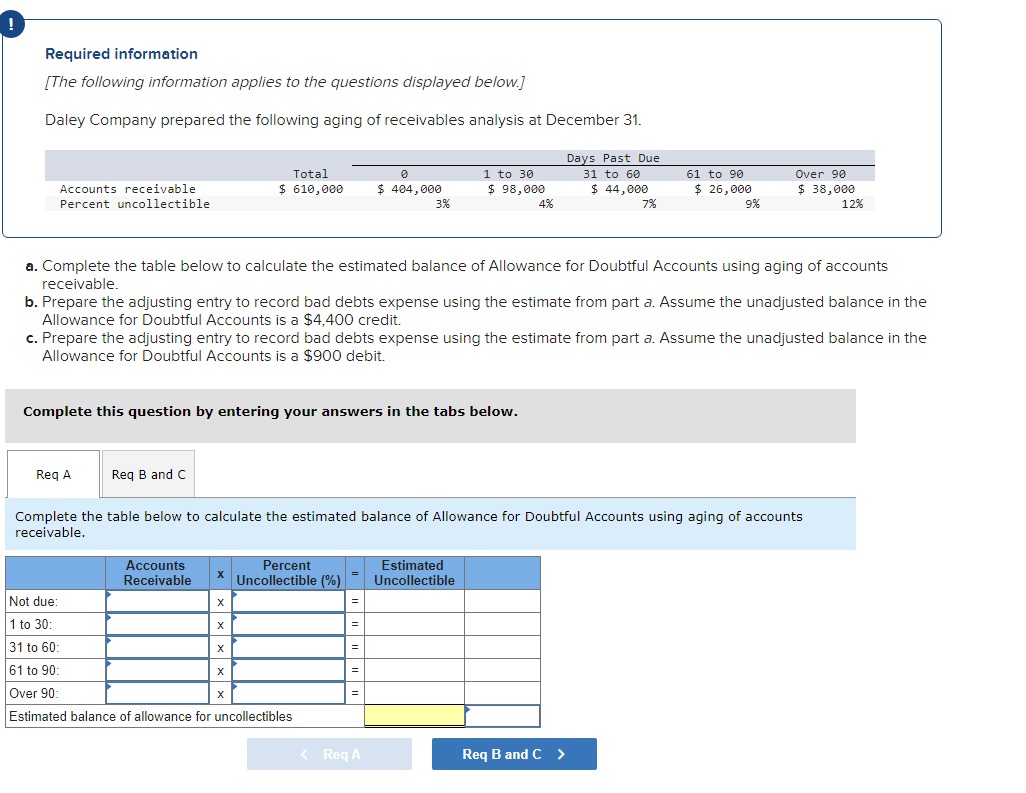Click the exclamation alert icon top left
The width and height of the screenshot is (1026, 793).
(12, 22)
